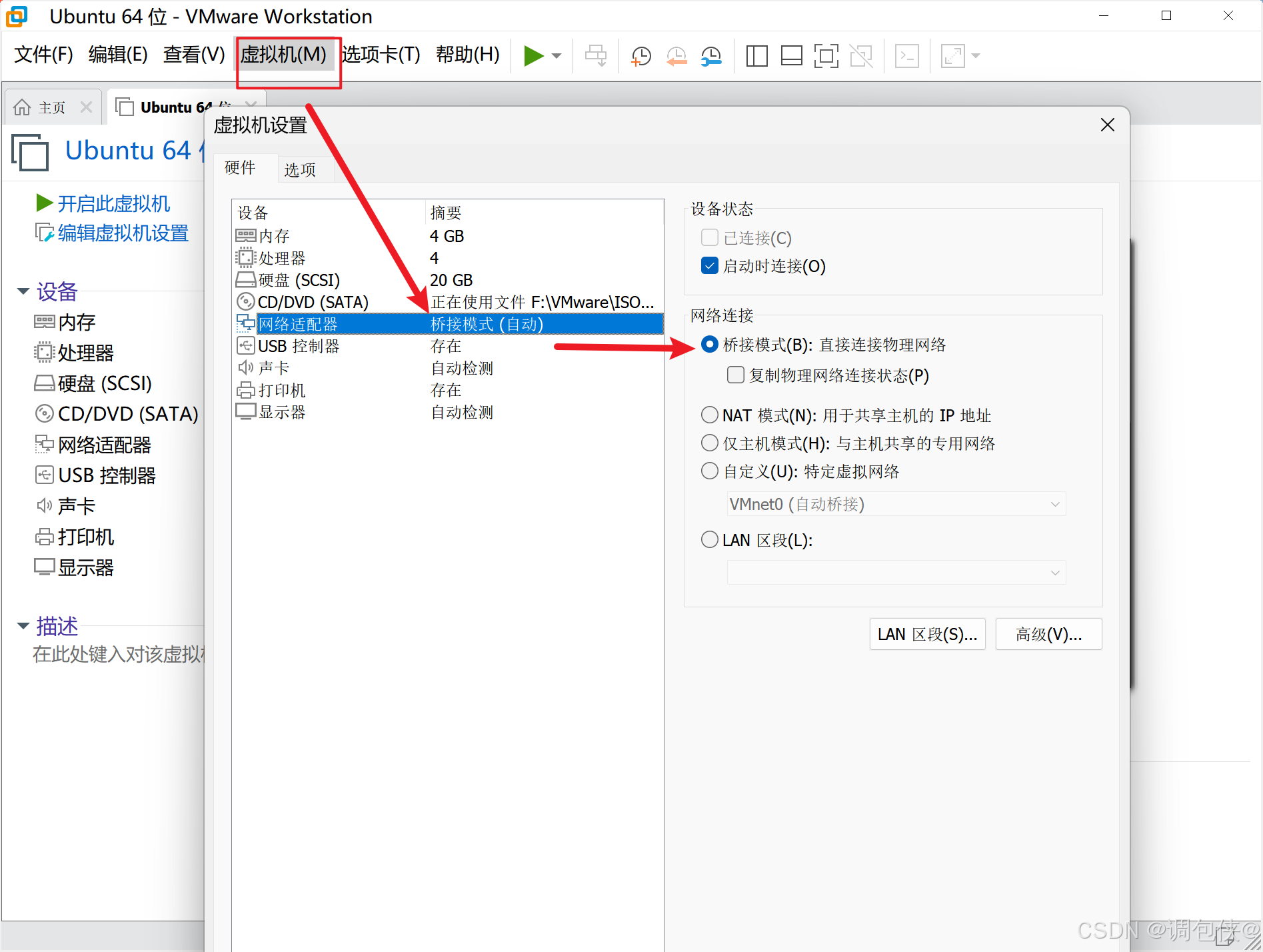The image size is (1263, 952).
Task: Open the power options dropdown arrow
Action: [x=557, y=56]
